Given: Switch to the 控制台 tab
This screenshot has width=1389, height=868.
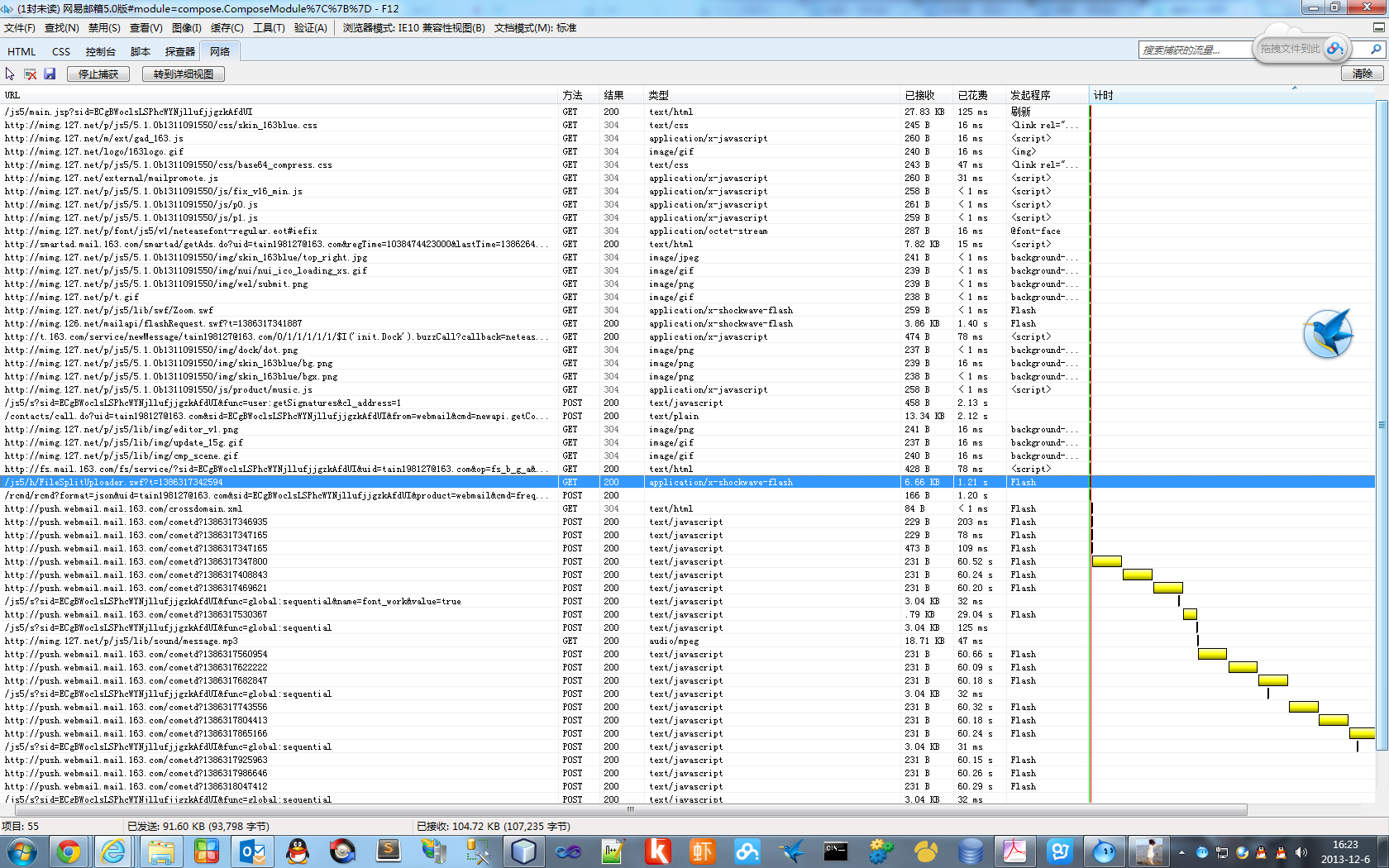Looking at the screenshot, I should 101,51.
